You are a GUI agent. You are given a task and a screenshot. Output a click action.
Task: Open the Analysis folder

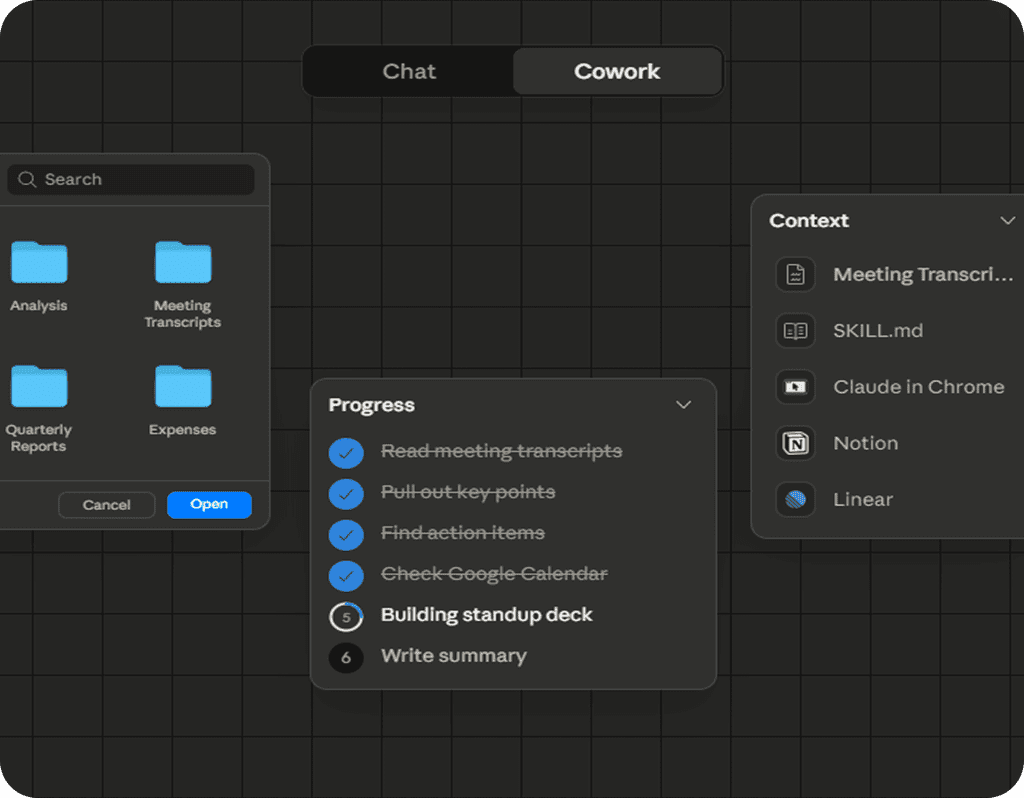tap(39, 263)
